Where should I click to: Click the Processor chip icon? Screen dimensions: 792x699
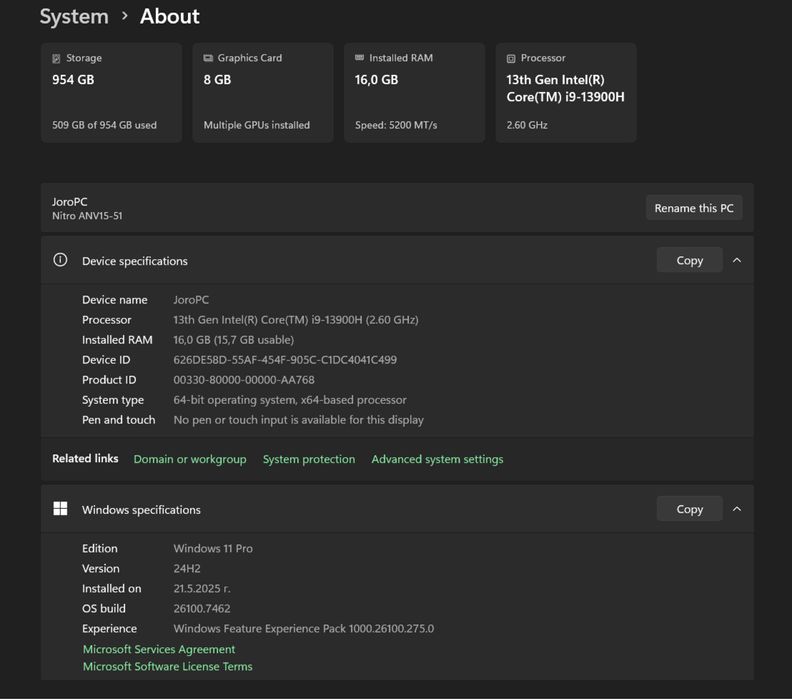(x=511, y=59)
